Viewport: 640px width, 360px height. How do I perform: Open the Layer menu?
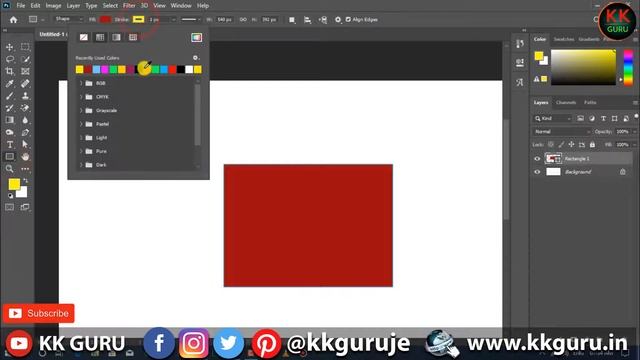[73, 6]
